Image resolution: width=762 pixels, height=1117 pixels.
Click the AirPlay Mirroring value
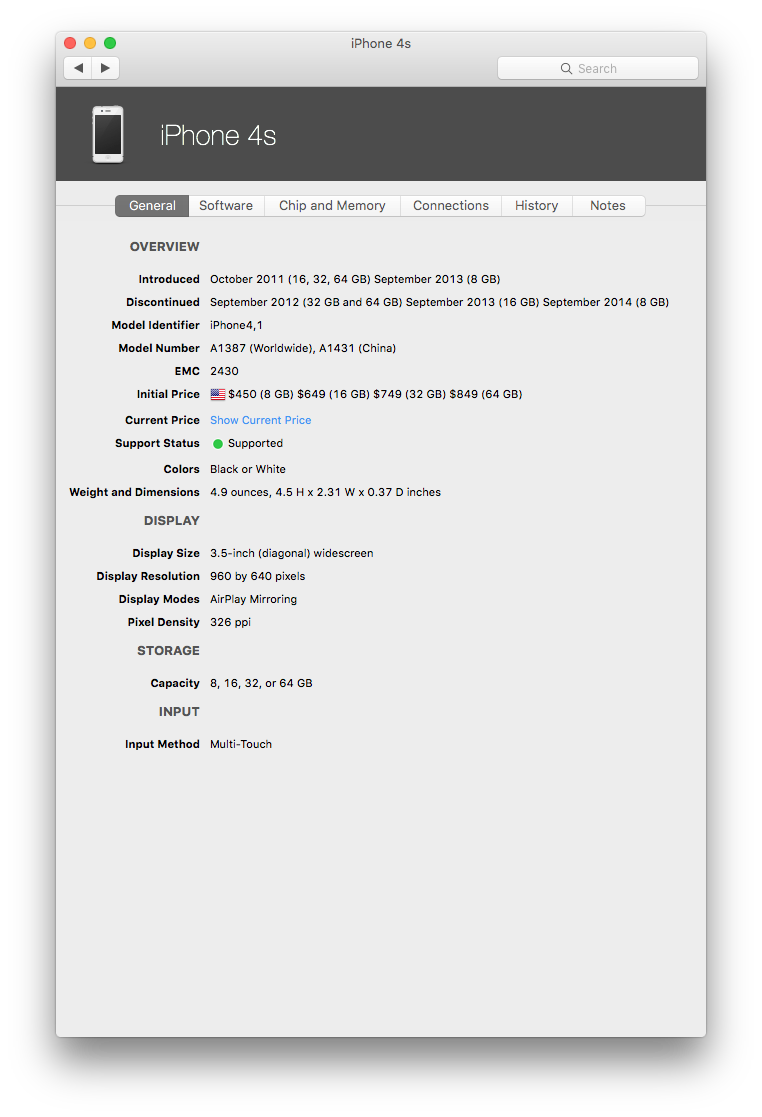pyautogui.click(x=254, y=599)
